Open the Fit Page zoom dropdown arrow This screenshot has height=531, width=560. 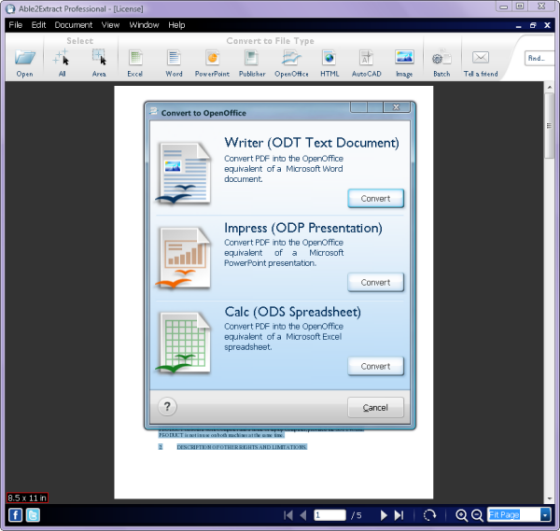tap(545, 515)
